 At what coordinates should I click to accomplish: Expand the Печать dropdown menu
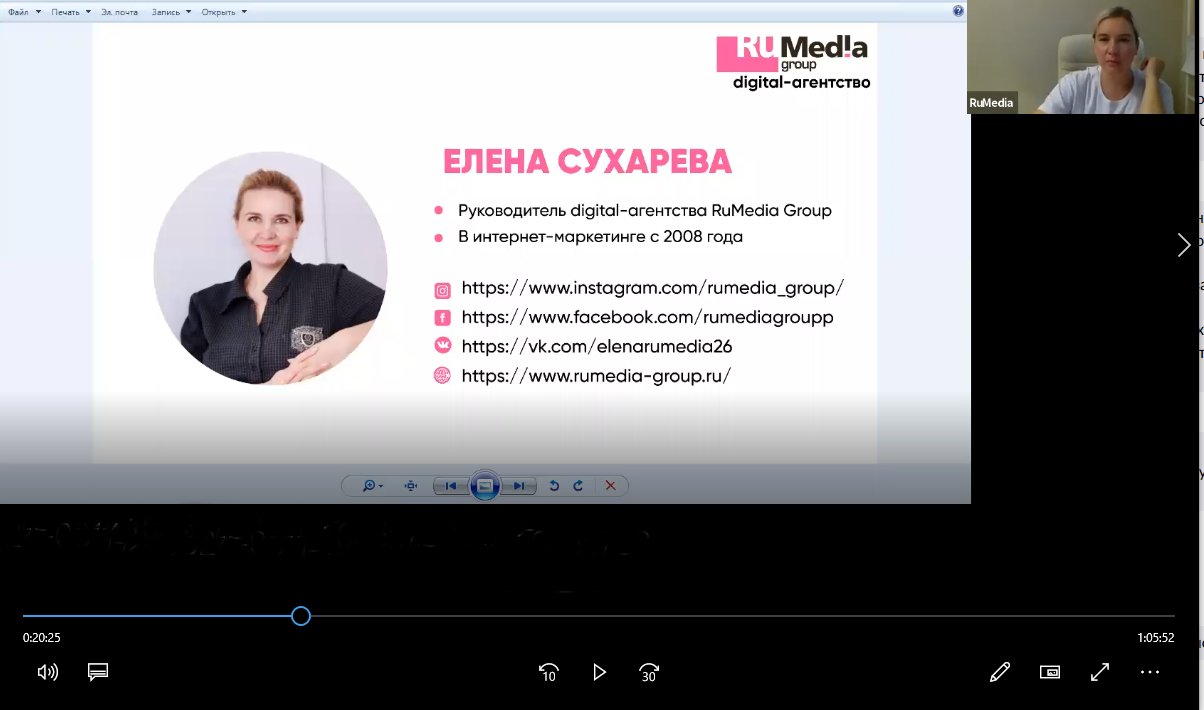(x=72, y=12)
